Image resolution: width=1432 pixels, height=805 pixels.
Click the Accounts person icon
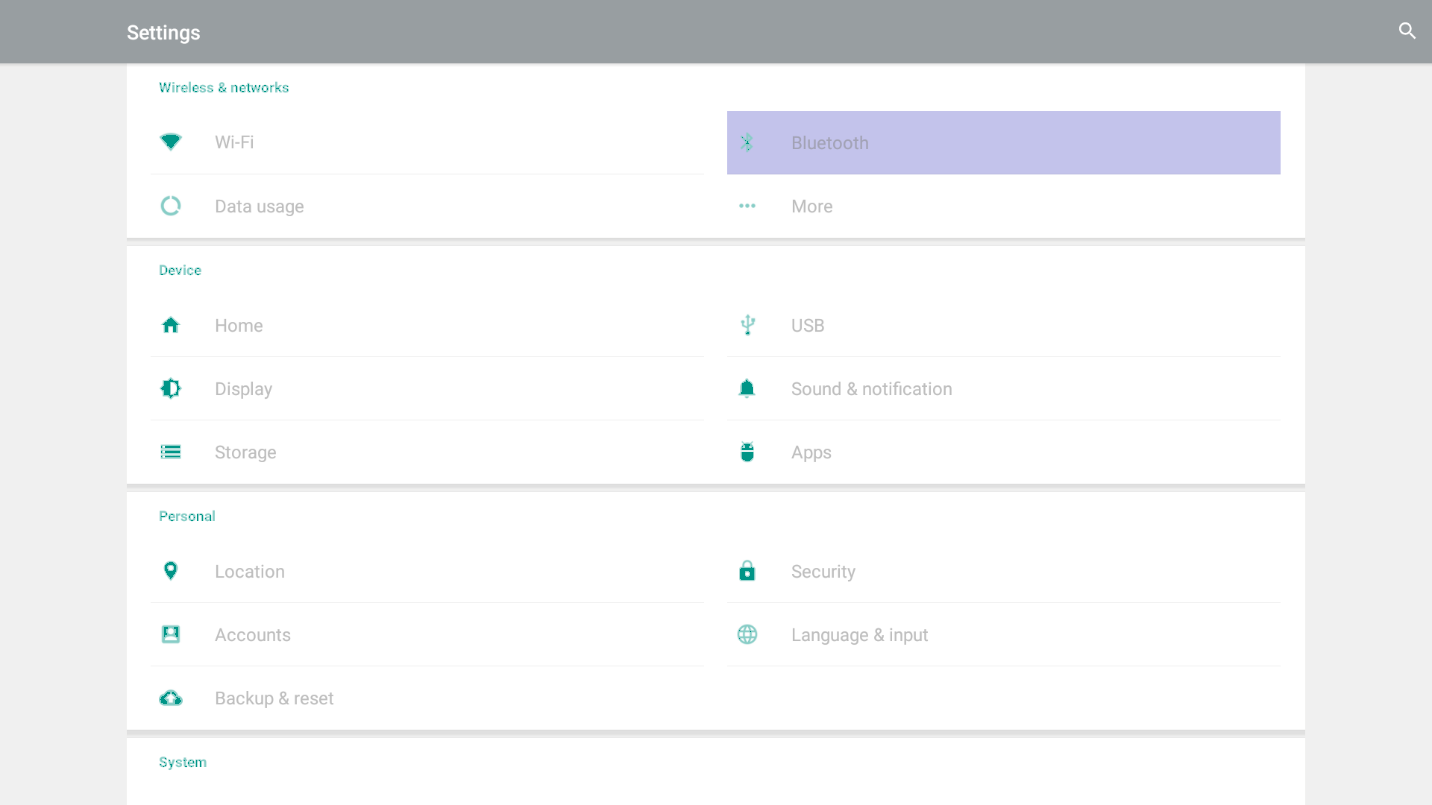(x=171, y=635)
